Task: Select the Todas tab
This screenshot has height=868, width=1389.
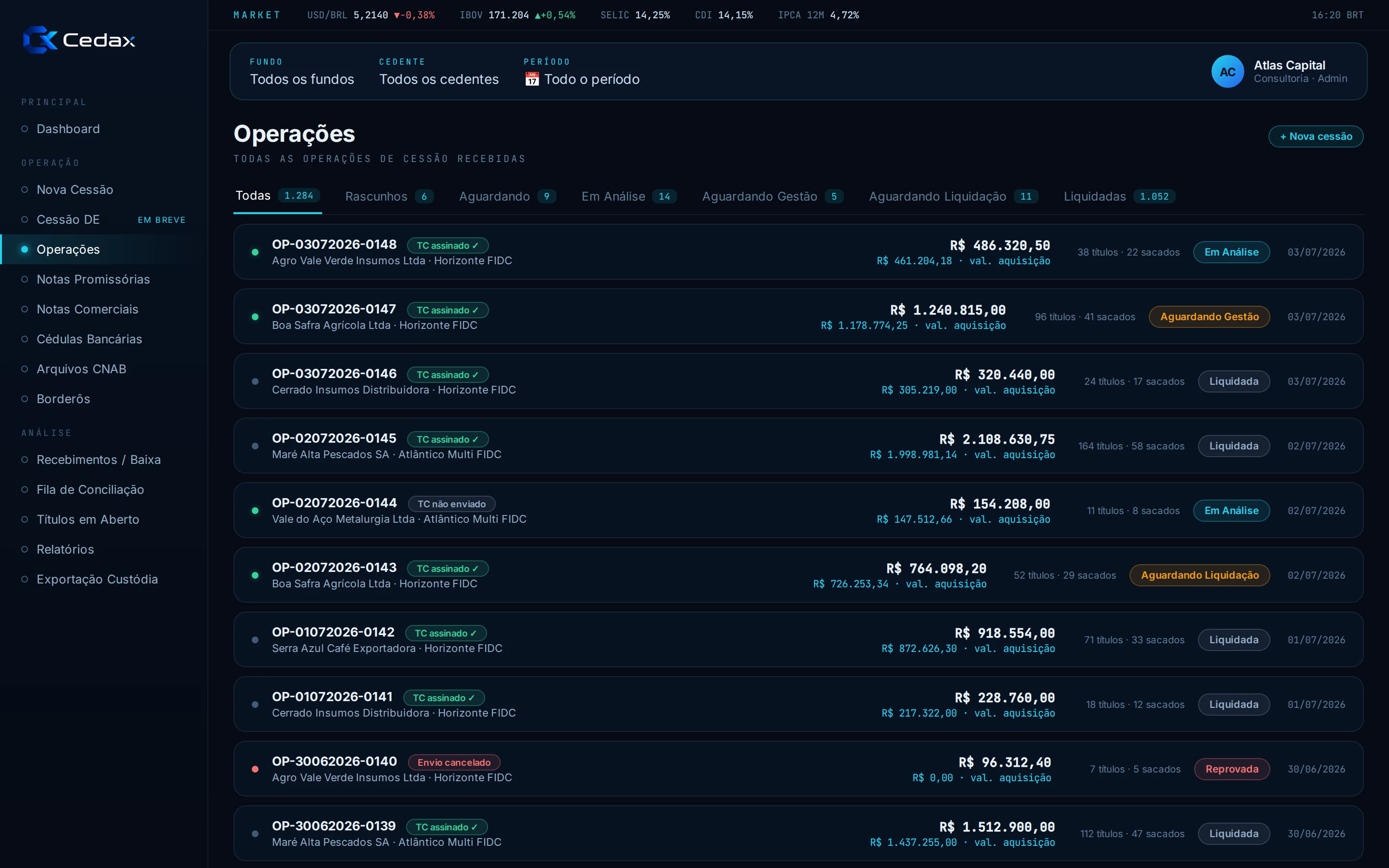Action: coord(277,196)
